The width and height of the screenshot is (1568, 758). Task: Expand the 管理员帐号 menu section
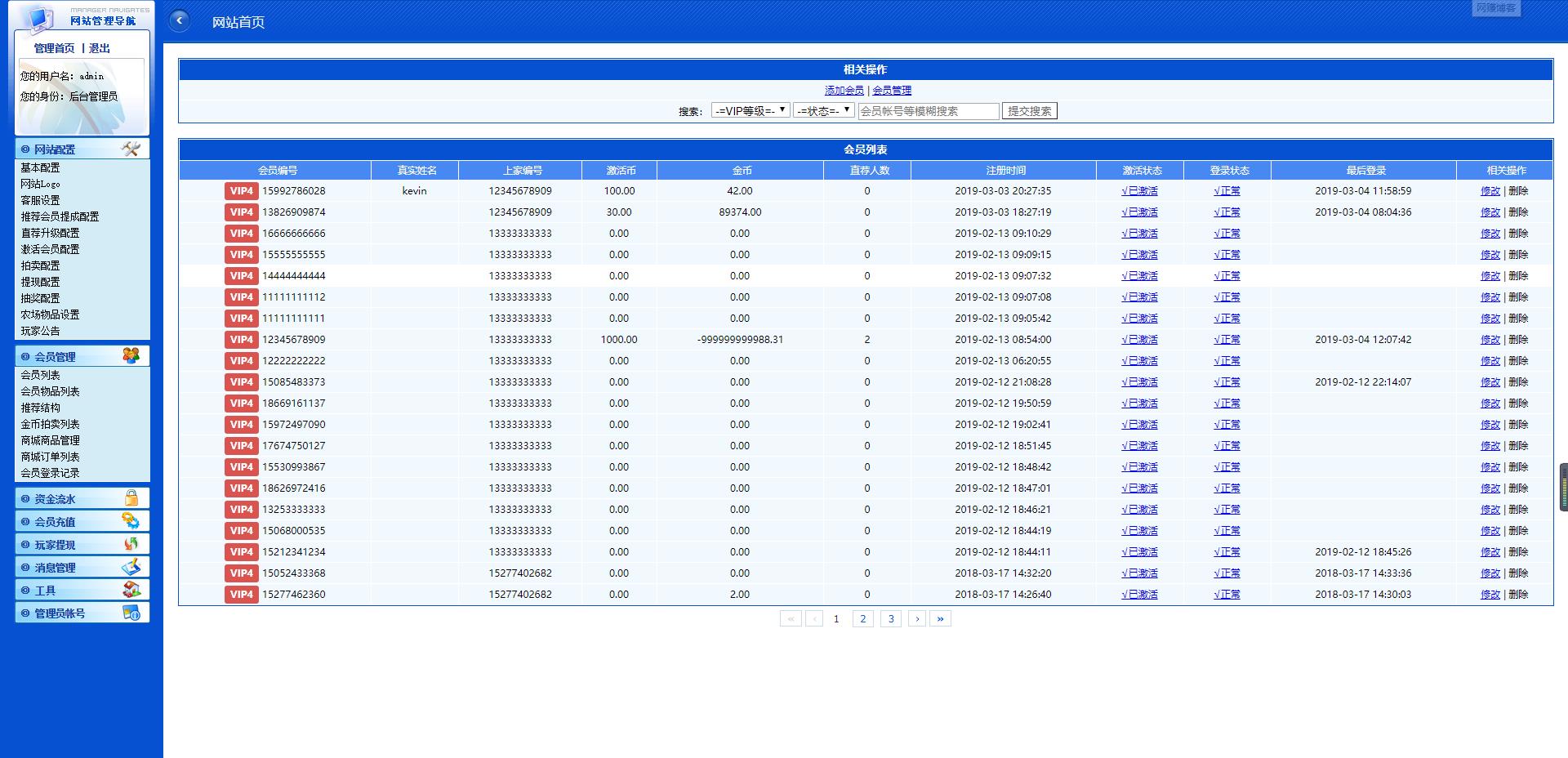tap(82, 613)
